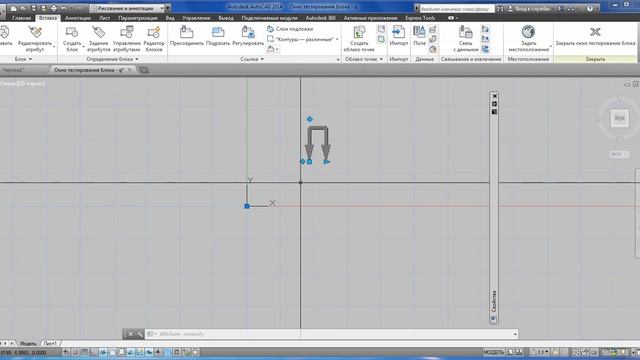The image size is (640, 360).
Task: Select the Задание атрибутов tool
Action: pyautogui.click(x=98, y=39)
